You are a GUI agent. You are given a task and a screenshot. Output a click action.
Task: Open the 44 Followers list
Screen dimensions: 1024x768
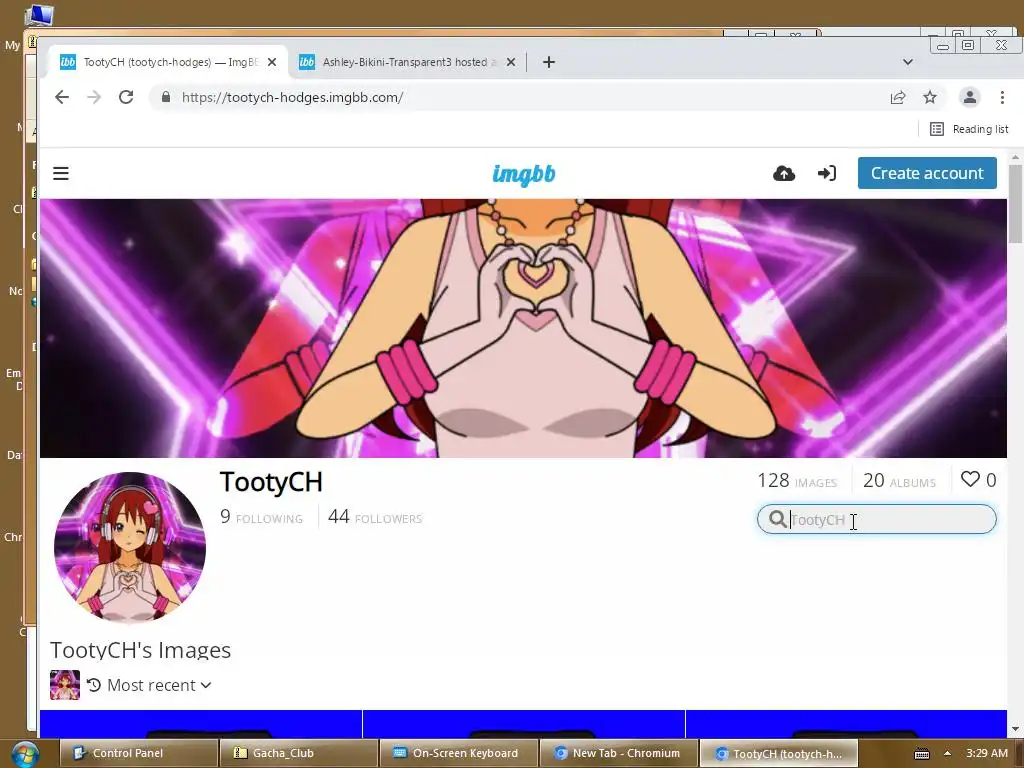(375, 517)
